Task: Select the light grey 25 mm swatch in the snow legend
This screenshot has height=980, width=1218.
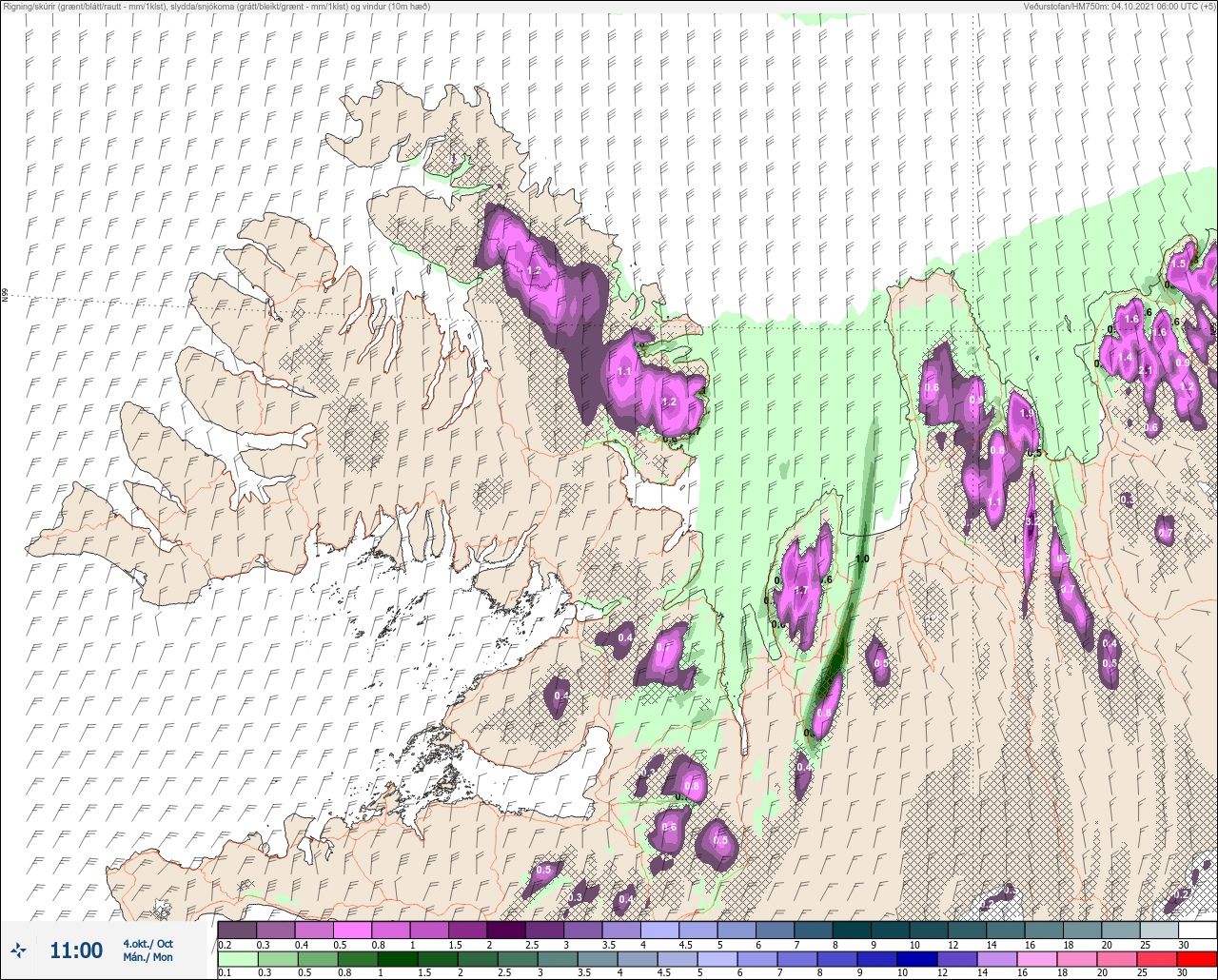Action: pos(1159,930)
